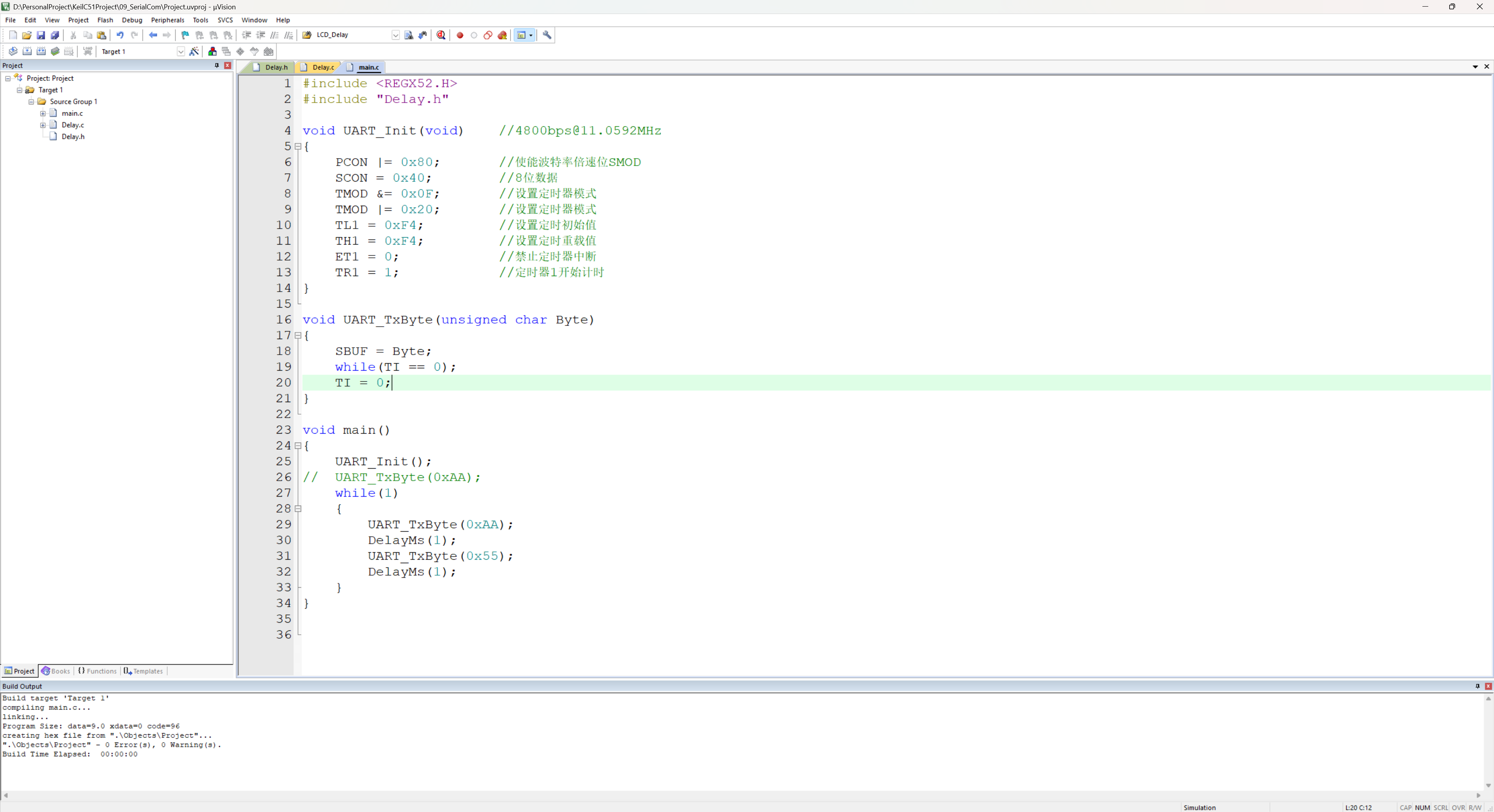Open Manage Project Items with colored blocks icon
The image size is (1494, 812).
(x=212, y=51)
